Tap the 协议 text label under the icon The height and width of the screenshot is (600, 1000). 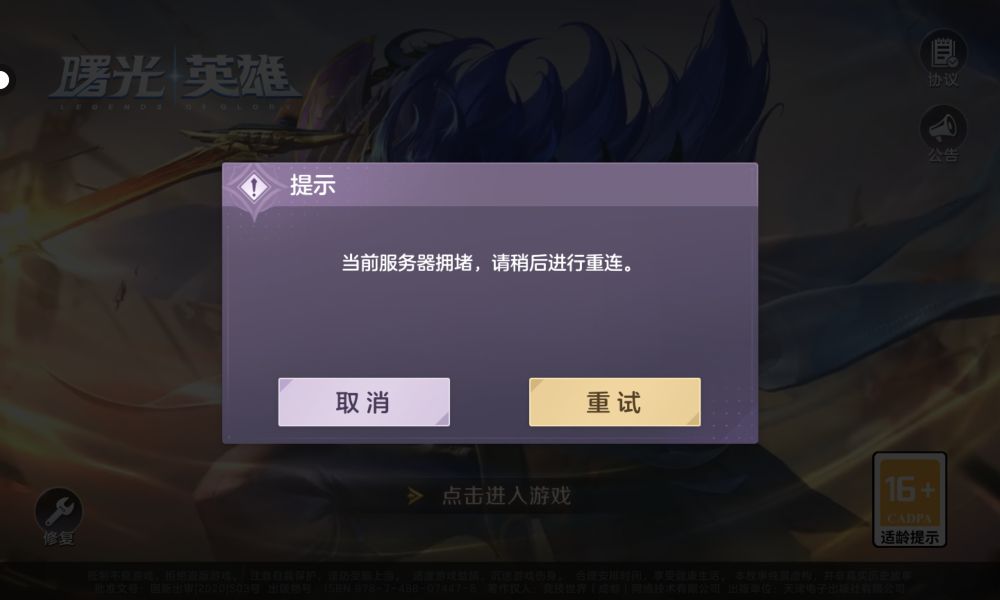943,80
